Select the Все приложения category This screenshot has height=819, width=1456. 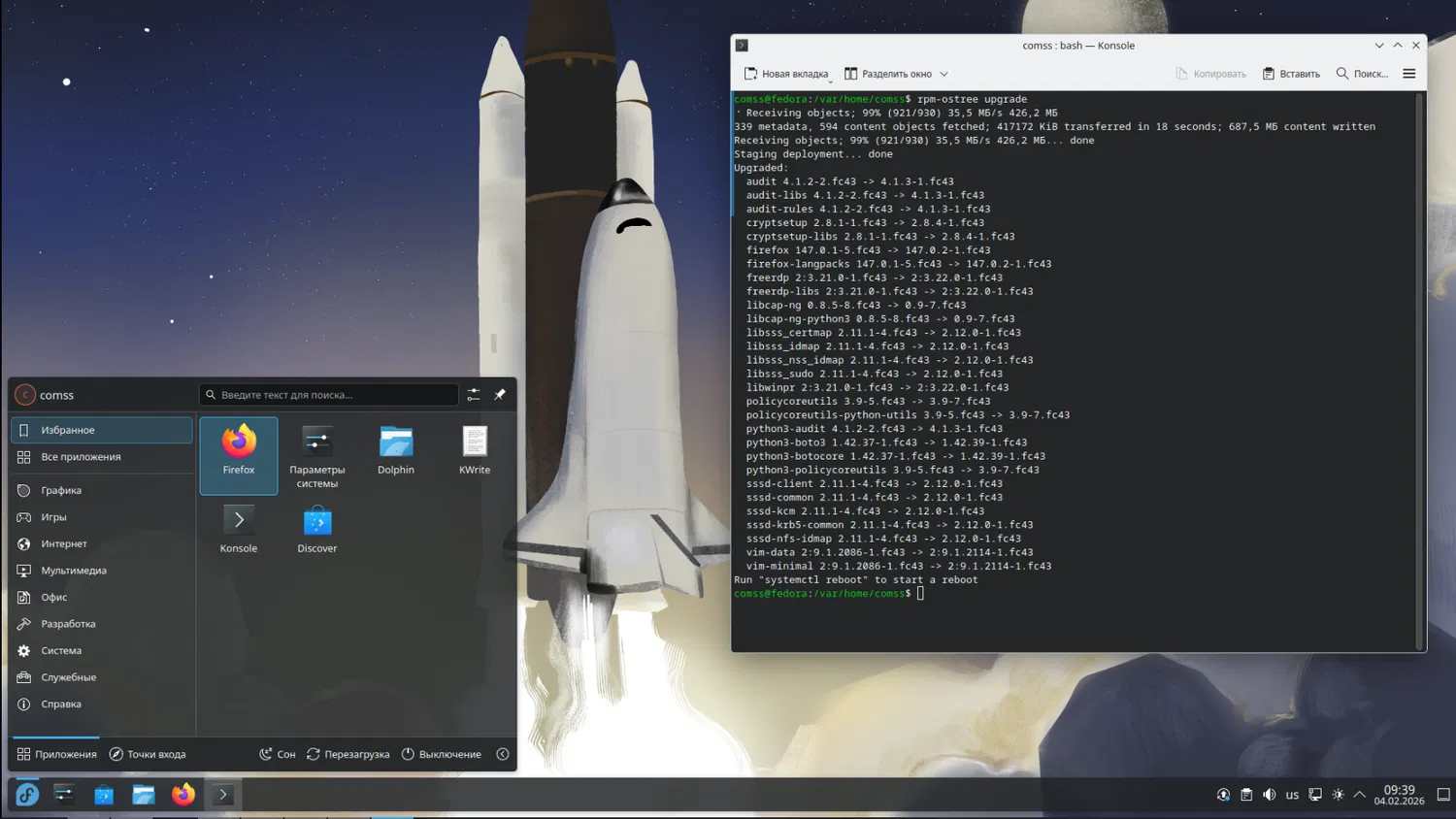[102, 457]
